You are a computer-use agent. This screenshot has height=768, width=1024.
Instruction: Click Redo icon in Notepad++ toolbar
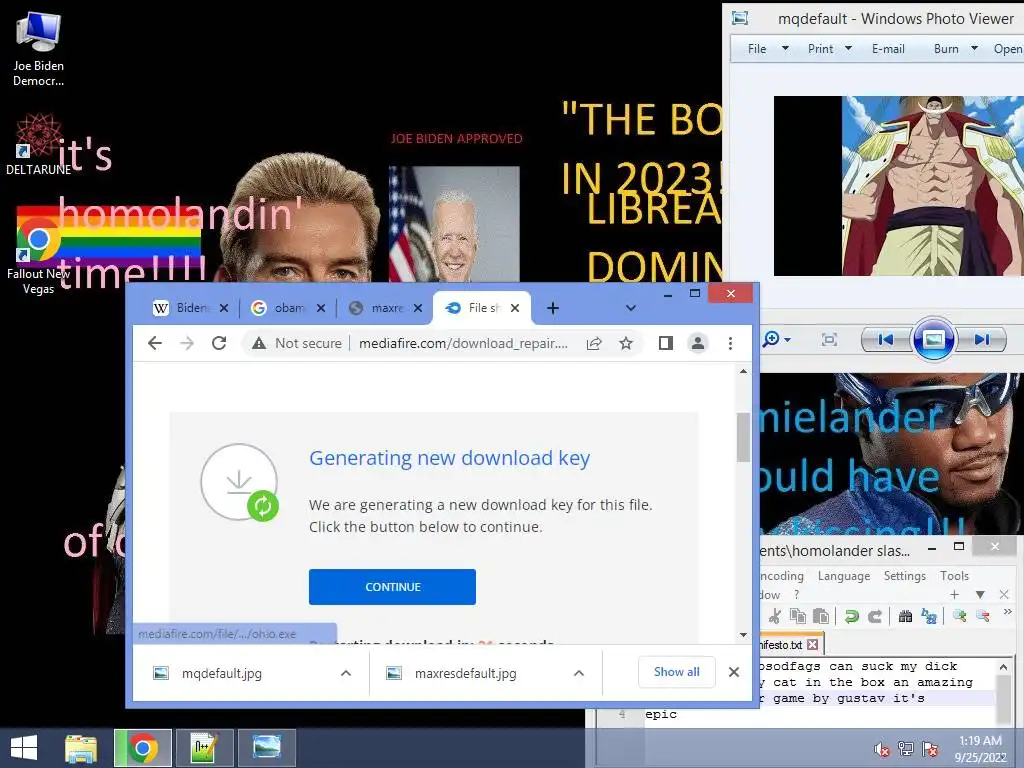coord(875,616)
